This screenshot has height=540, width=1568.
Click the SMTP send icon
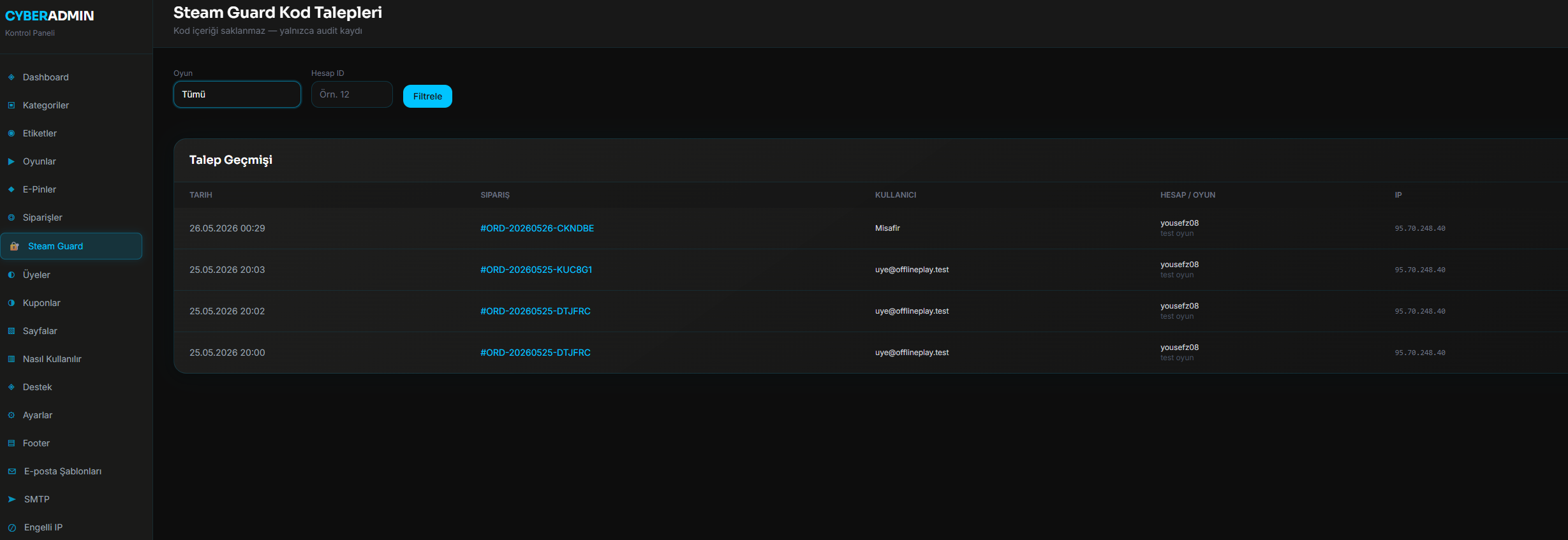[x=12, y=499]
